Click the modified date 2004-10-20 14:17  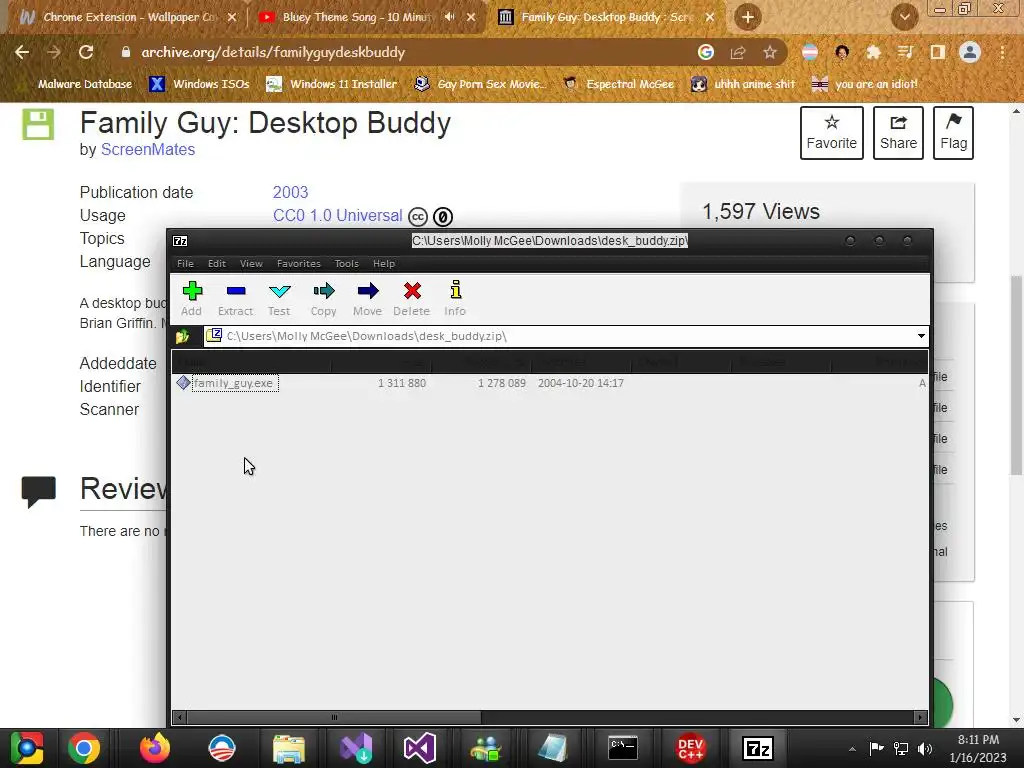click(581, 383)
